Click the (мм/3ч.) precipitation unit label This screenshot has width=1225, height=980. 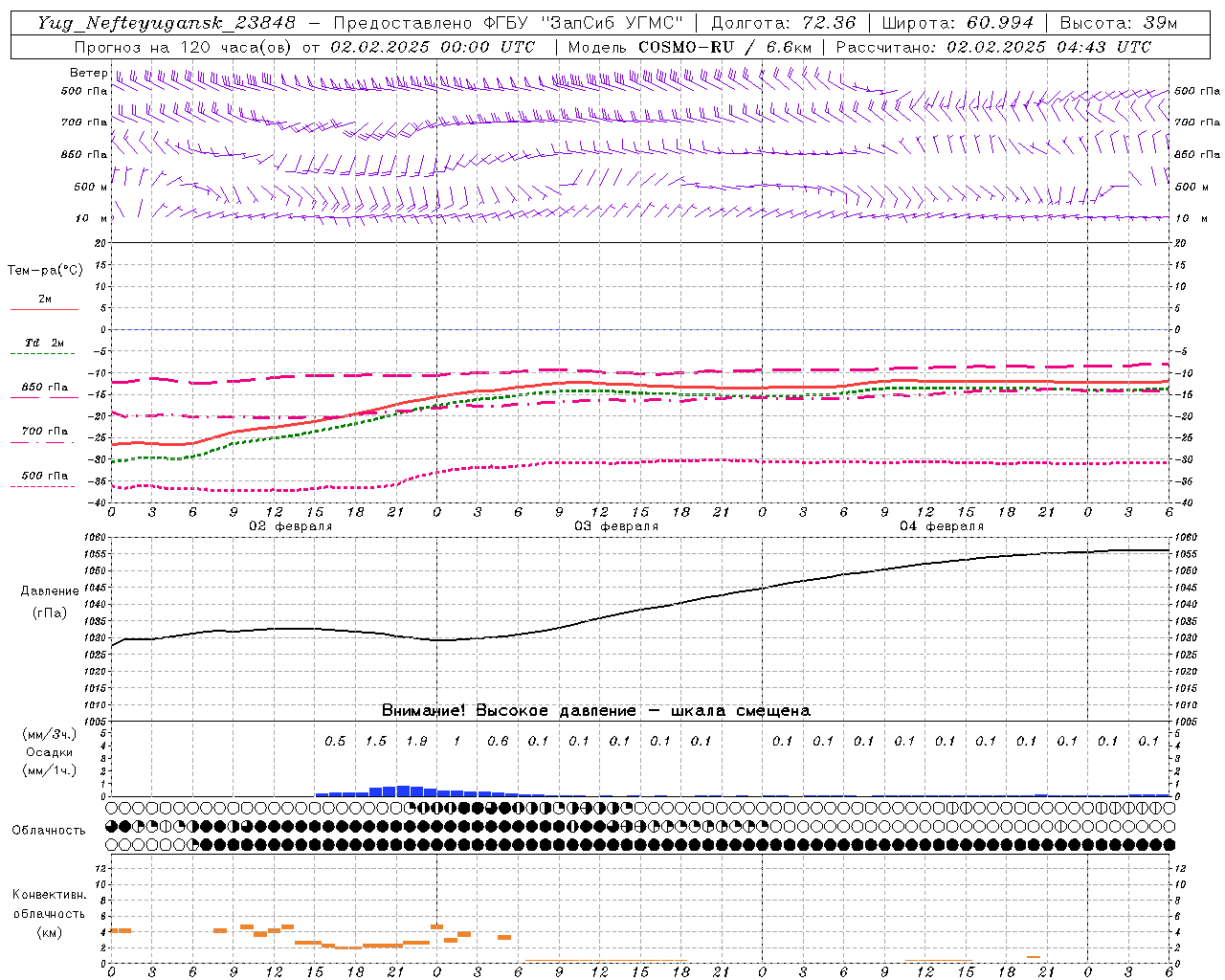coord(50,734)
